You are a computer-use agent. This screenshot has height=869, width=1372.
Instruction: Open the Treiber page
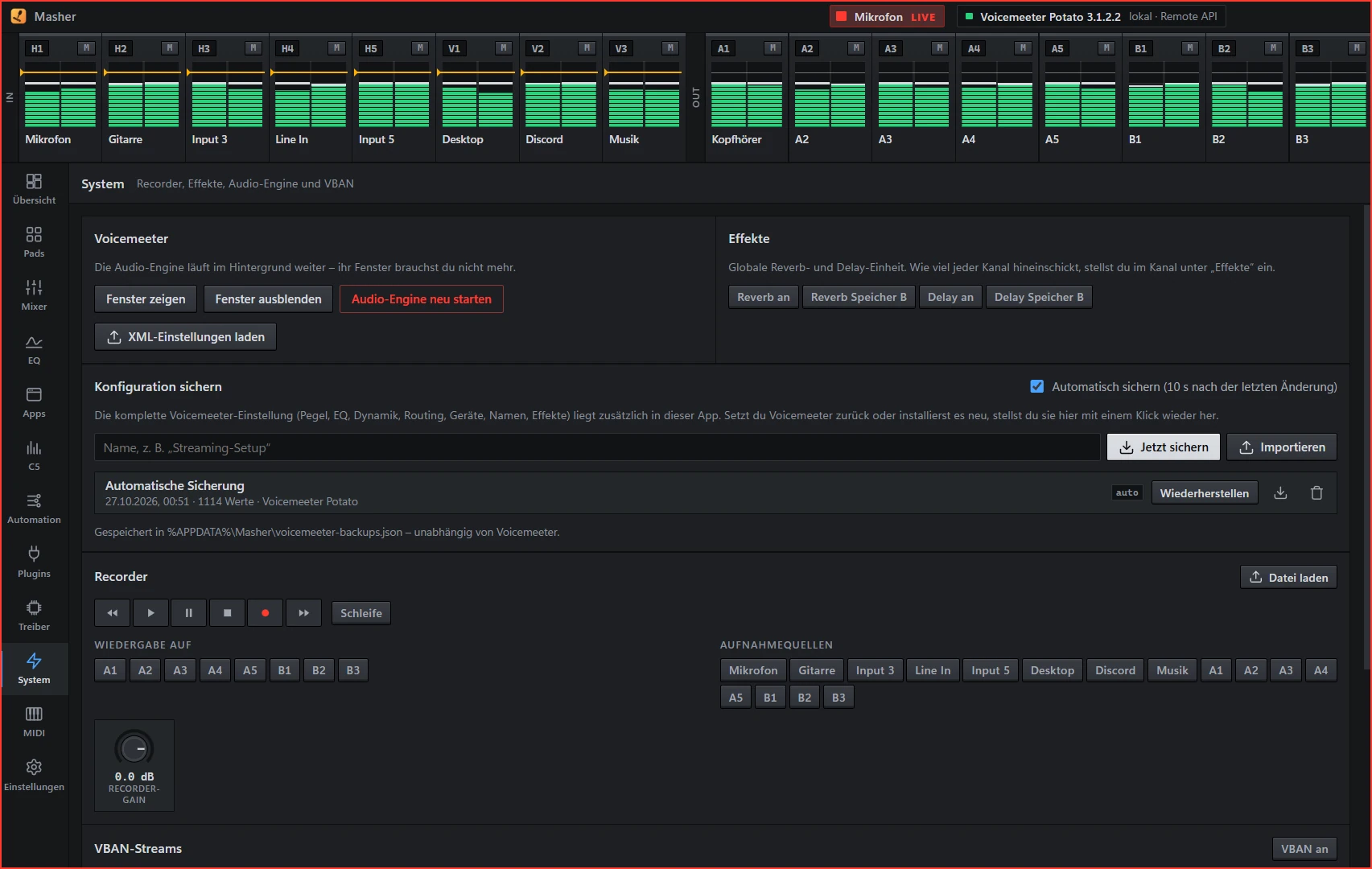(x=34, y=616)
